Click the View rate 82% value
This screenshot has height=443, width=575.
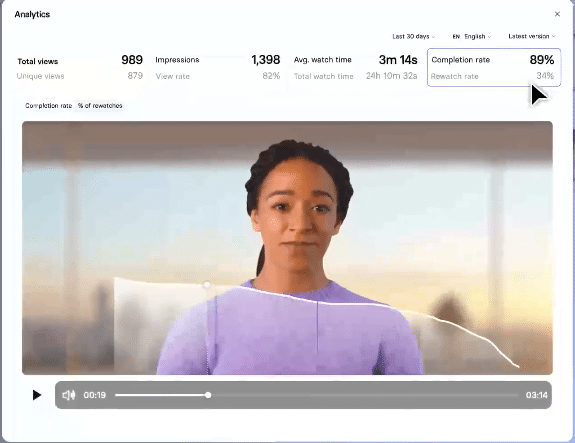pos(271,76)
